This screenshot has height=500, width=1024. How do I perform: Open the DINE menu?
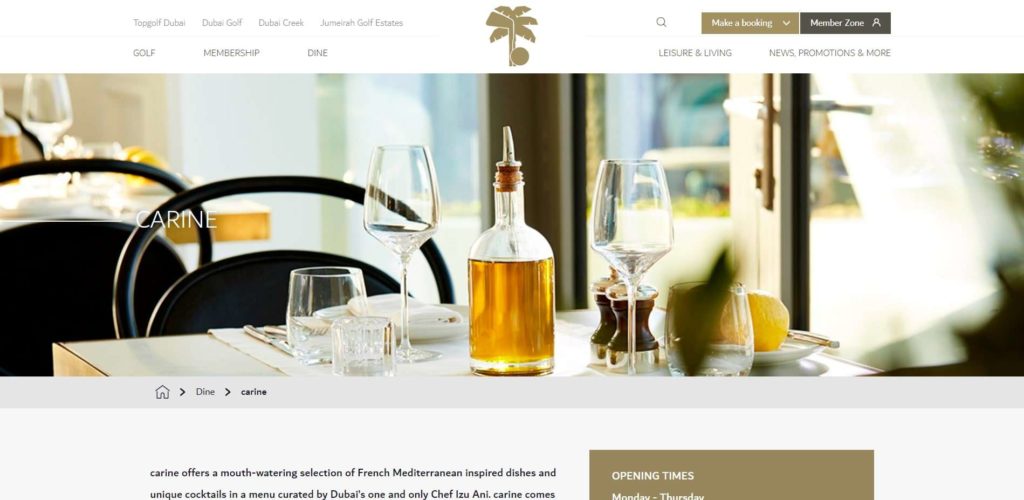317,53
